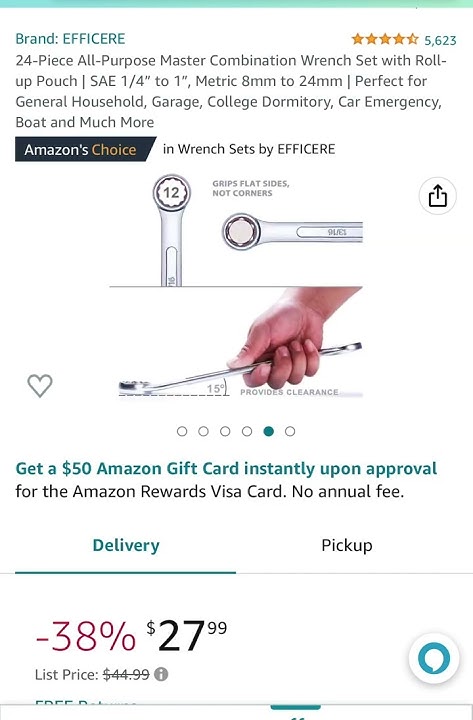Select the first image carousel dot
This screenshot has width=473, height=720.
[182, 431]
